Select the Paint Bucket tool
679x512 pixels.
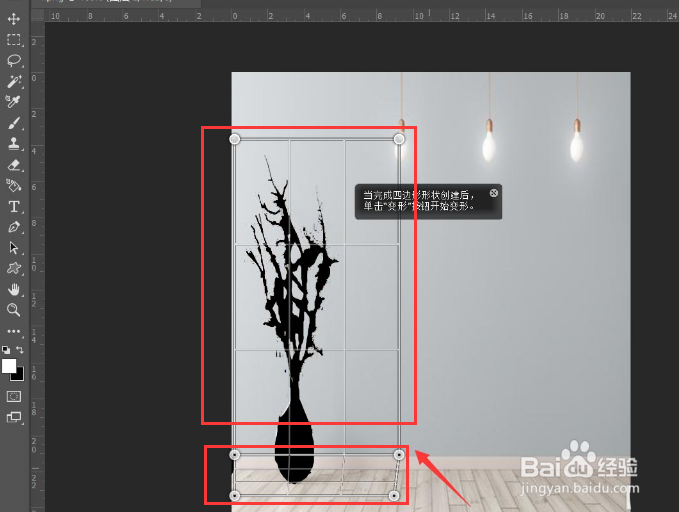tap(13, 185)
